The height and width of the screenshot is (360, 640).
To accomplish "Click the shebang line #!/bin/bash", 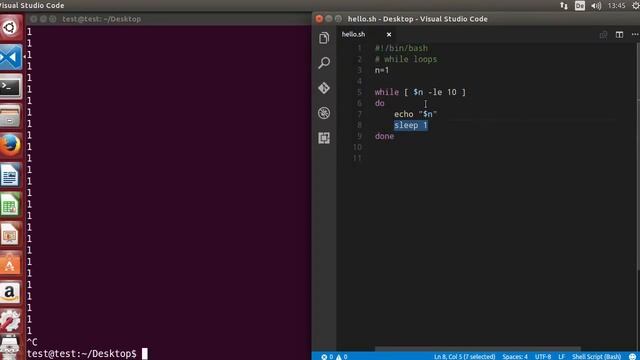I will pos(401,48).
